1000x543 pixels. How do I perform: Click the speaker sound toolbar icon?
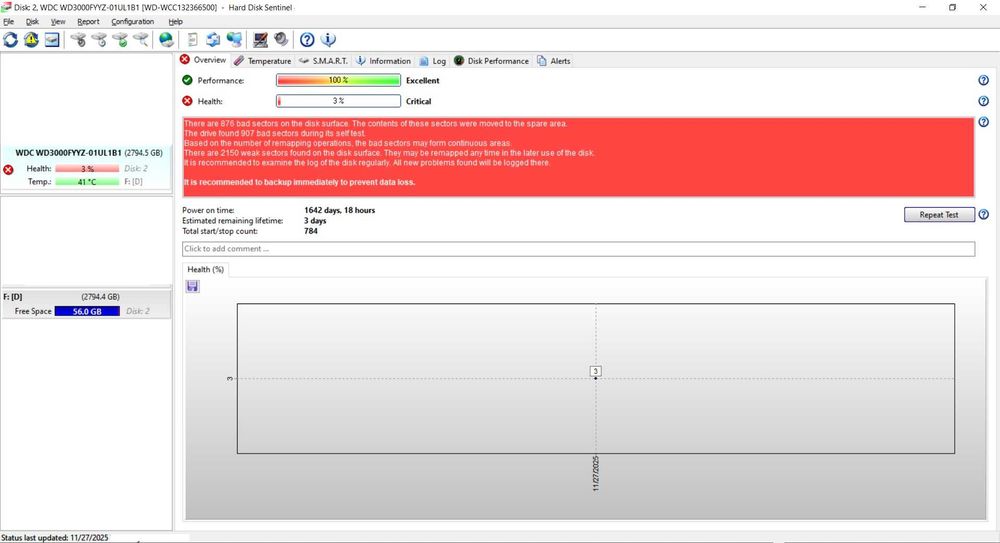281,40
